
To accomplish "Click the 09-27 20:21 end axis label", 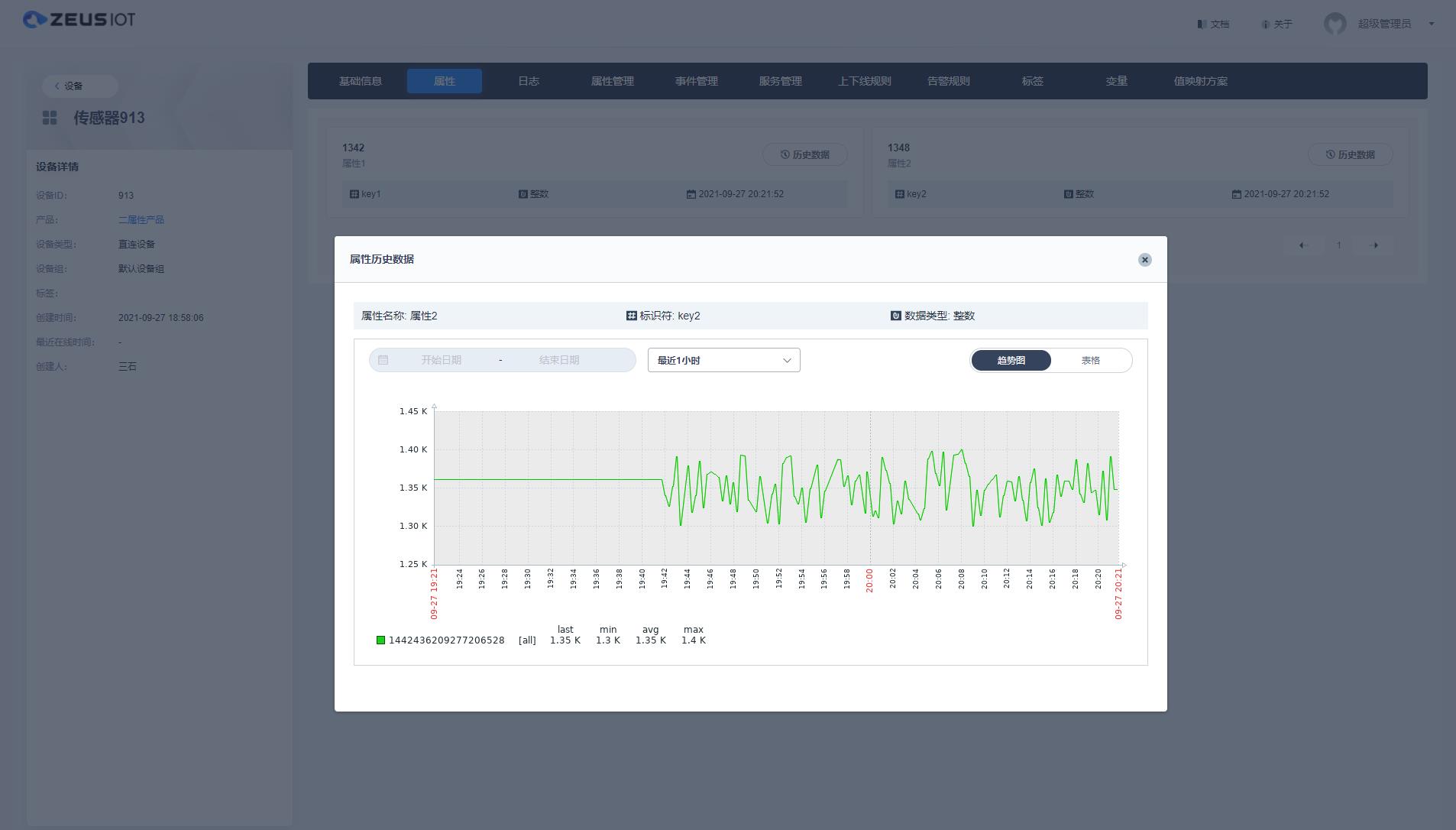I will pos(1118,594).
